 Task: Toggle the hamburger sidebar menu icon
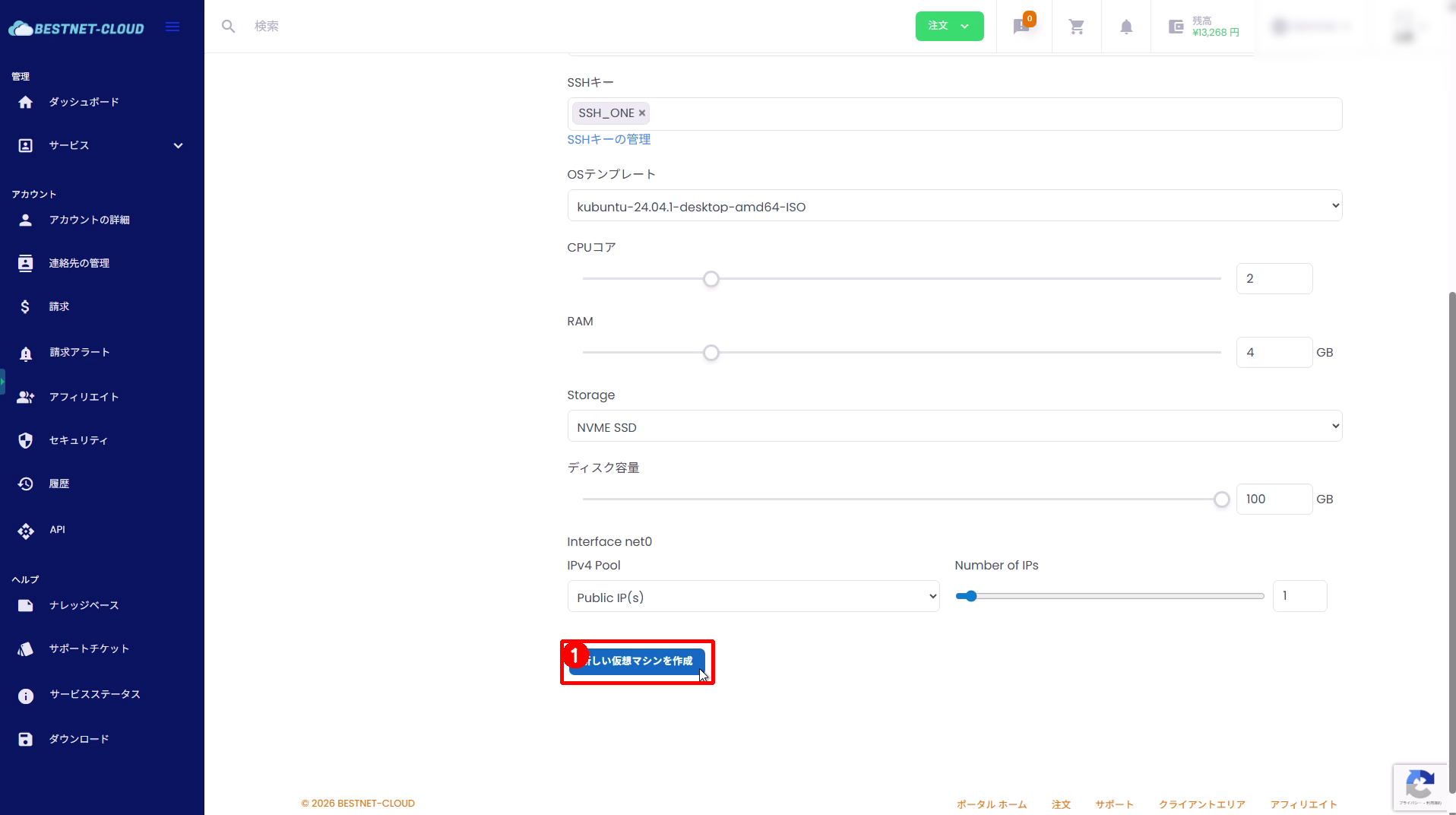(x=173, y=27)
